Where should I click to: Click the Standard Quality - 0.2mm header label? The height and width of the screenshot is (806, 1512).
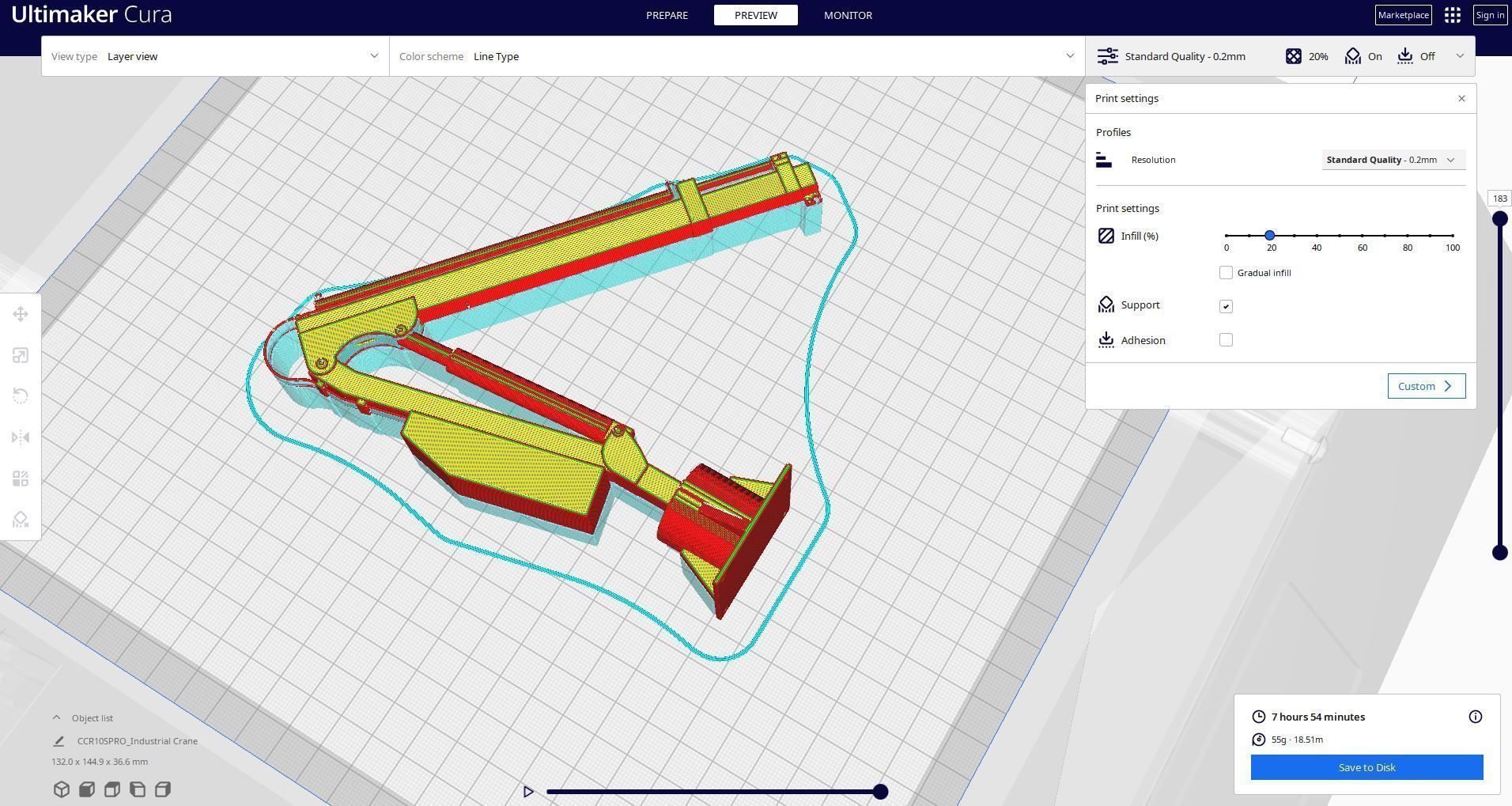pyautogui.click(x=1185, y=56)
